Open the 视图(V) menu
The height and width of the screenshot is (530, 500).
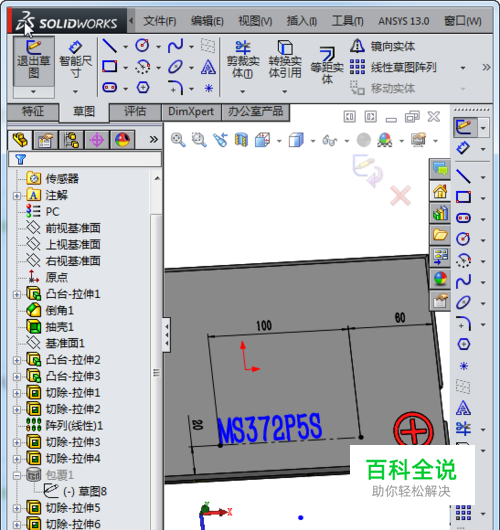(255, 21)
